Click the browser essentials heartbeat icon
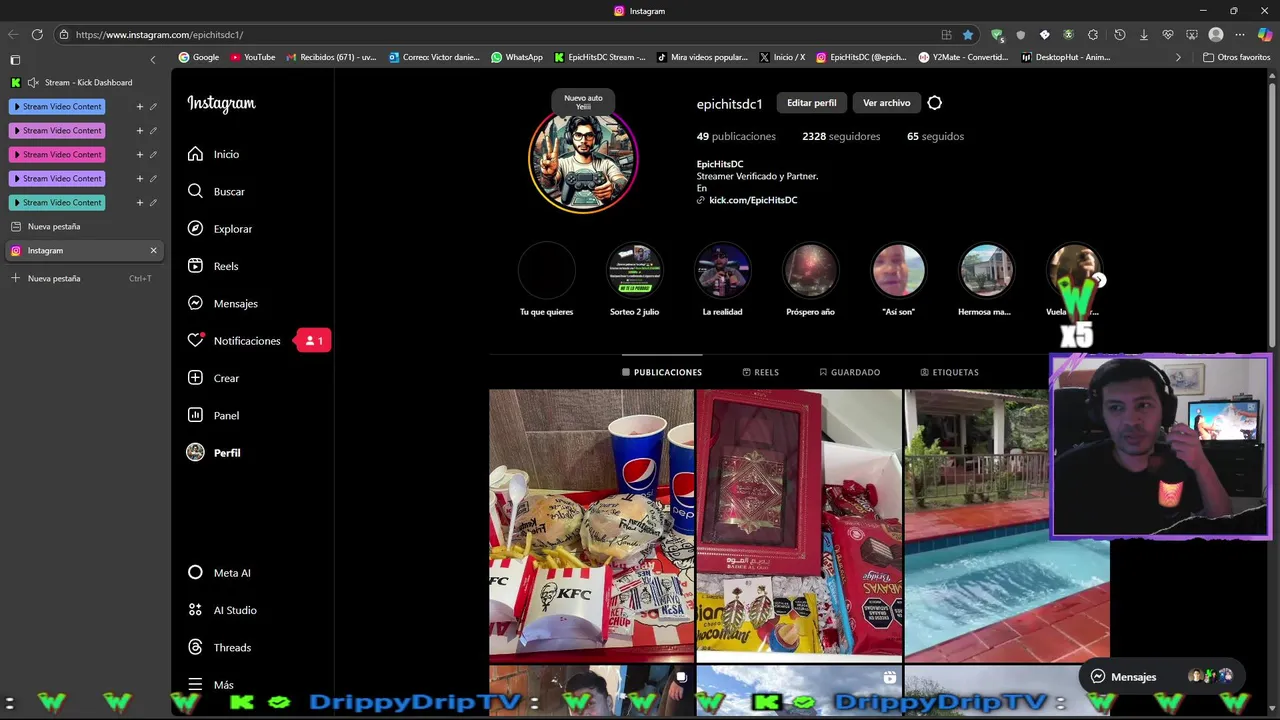The image size is (1280, 720). [x=1168, y=34]
